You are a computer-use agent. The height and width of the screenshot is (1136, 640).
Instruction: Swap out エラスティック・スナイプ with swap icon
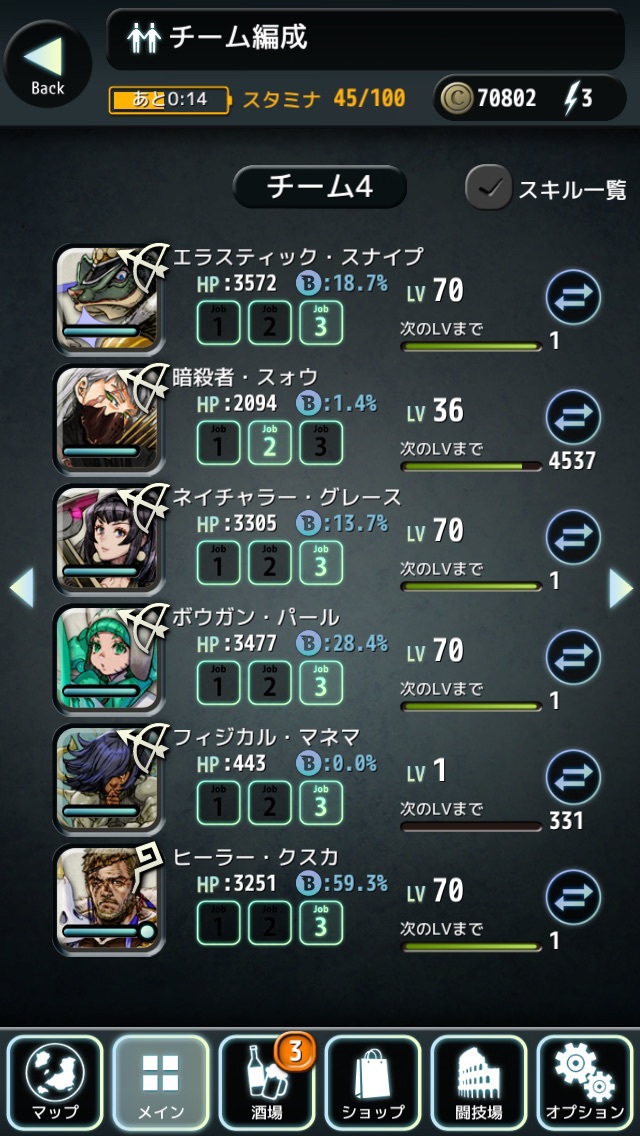(573, 296)
